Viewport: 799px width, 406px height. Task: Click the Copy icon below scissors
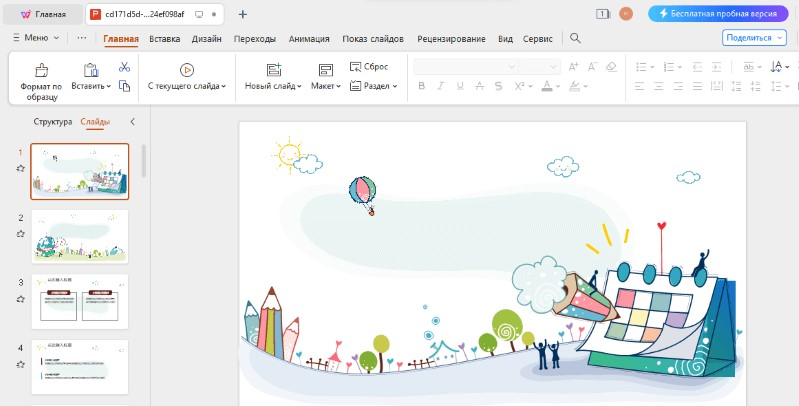124,86
